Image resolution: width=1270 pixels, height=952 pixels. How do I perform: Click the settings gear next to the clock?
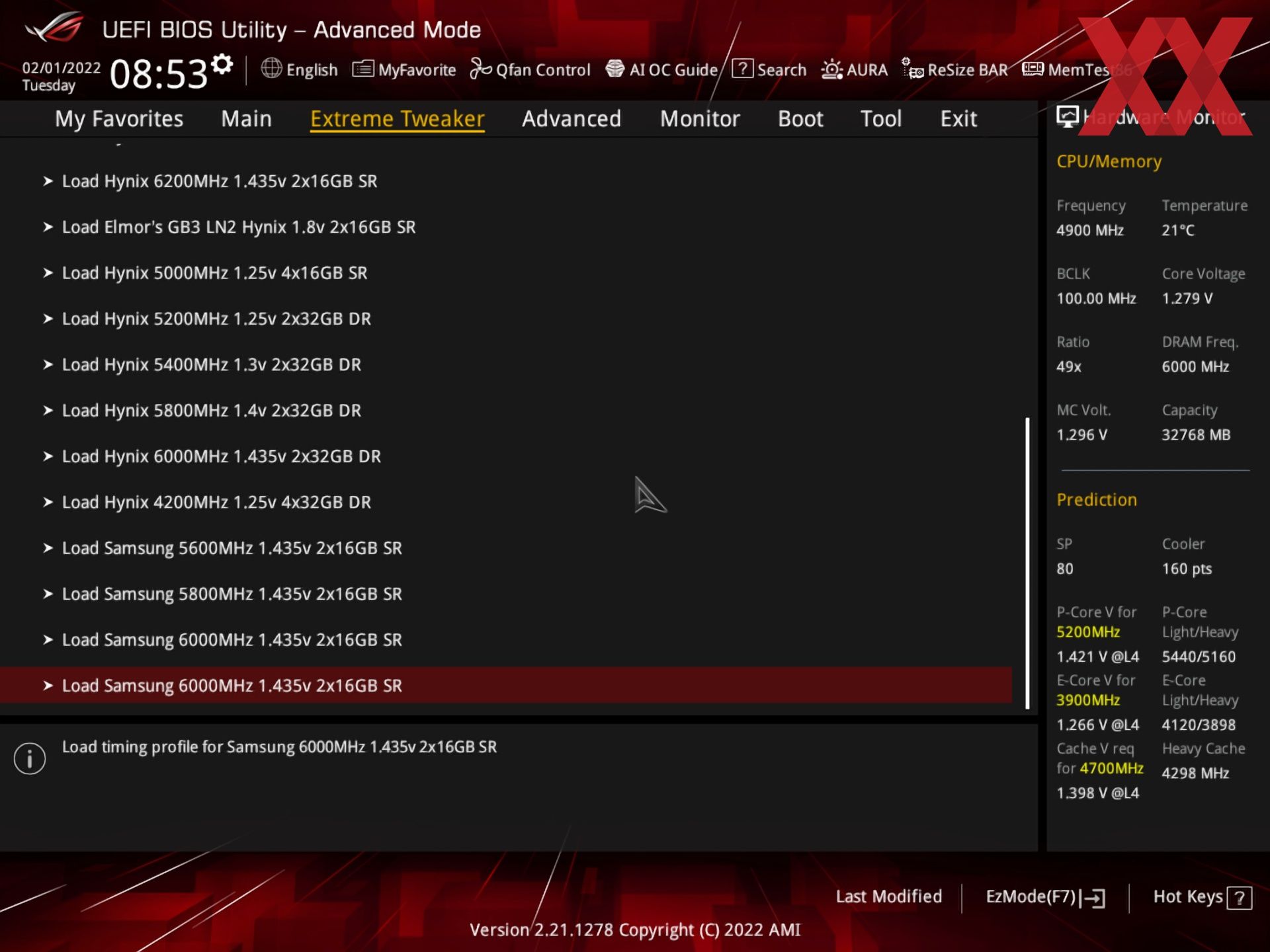(222, 64)
